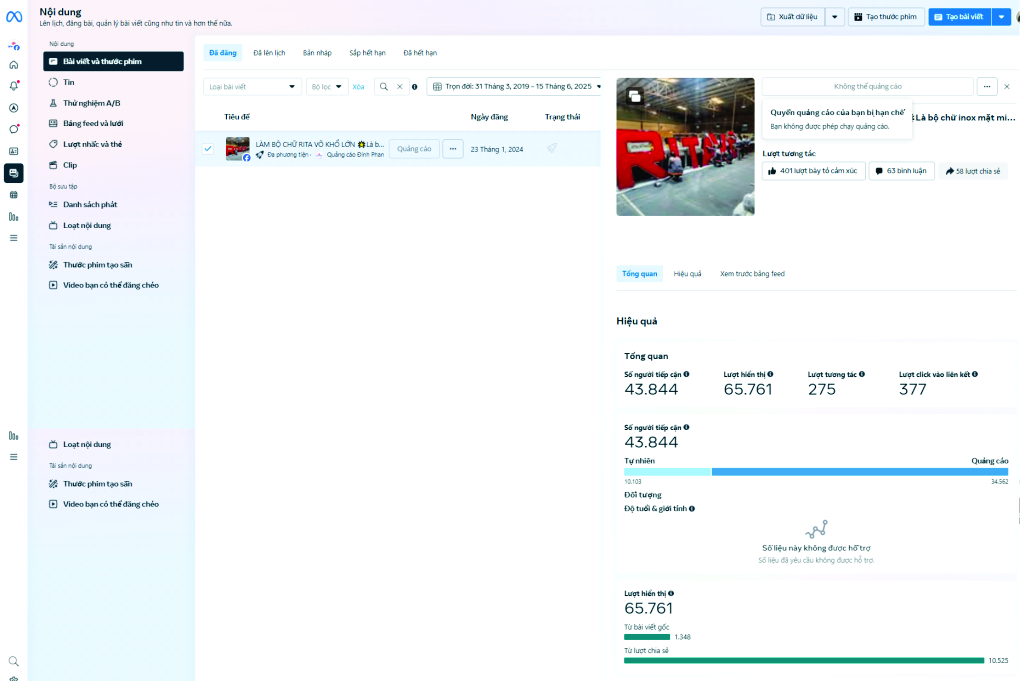Click the search icon in filter bar
The width and height of the screenshot is (1020, 681).
(x=384, y=87)
